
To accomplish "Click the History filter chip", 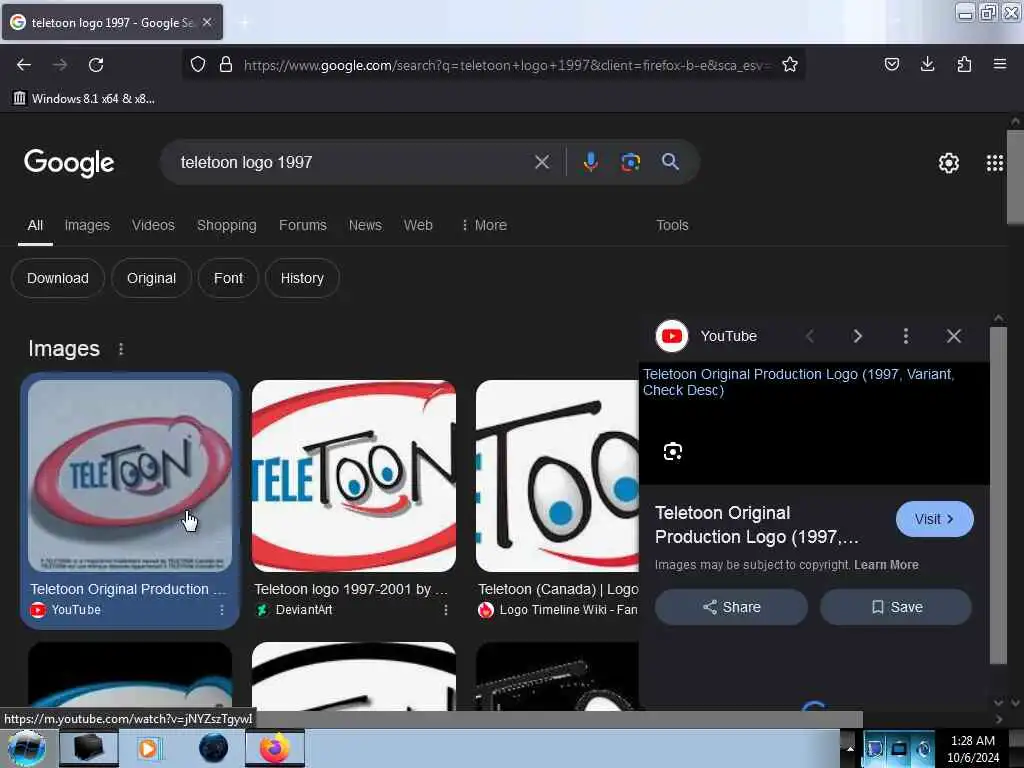I will (x=302, y=278).
